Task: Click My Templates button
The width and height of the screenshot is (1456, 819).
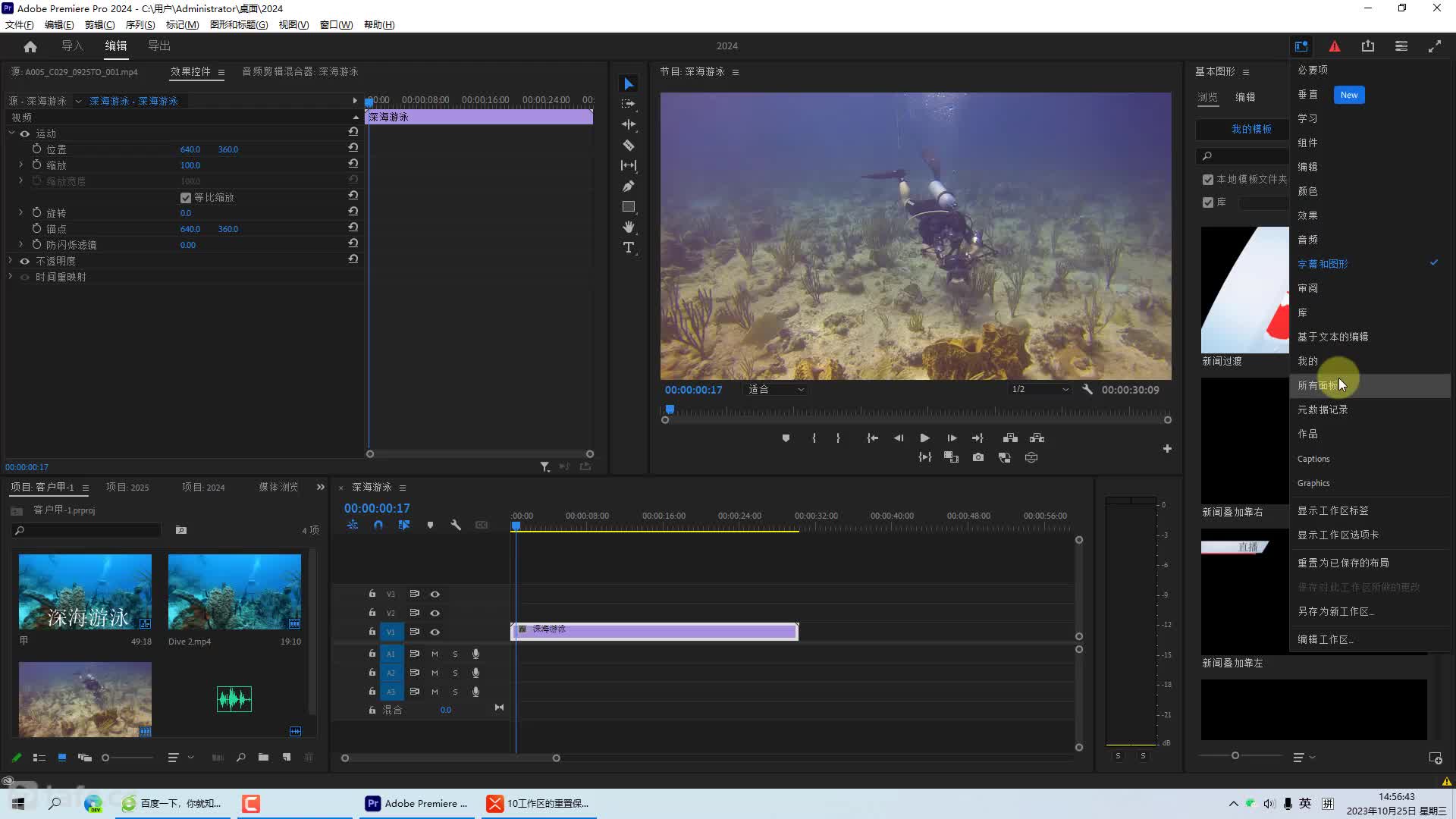Action: click(x=1244, y=130)
